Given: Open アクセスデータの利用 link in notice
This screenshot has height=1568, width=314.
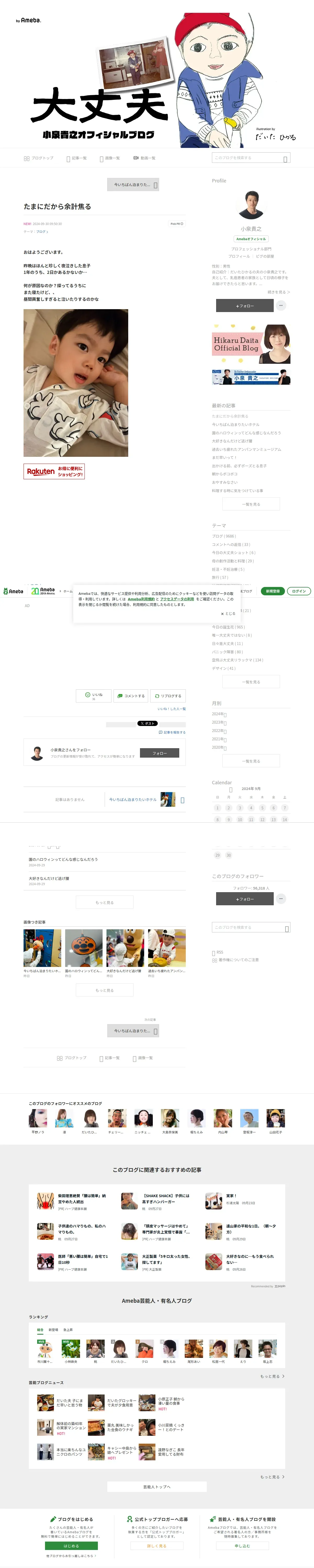Looking at the screenshot, I should click(x=177, y=599).
